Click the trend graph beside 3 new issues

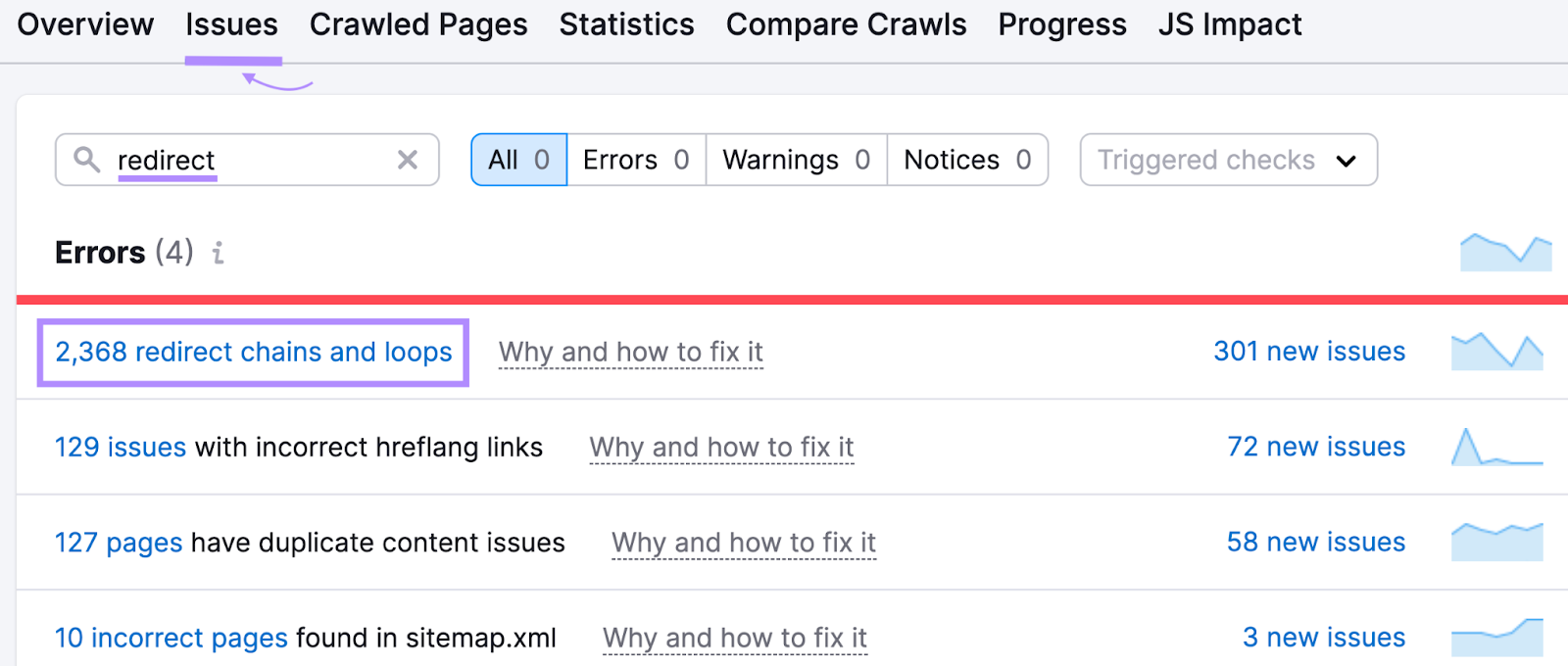tap(1499, 636)
